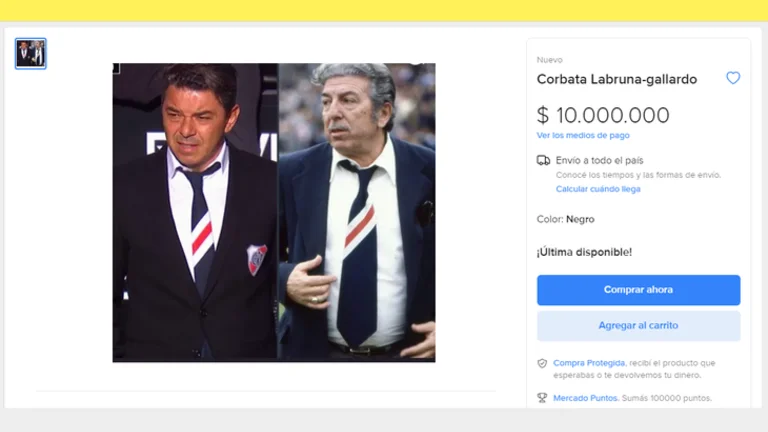
Task: Click the $ 10.000.000 price
Action: point(603,115)
